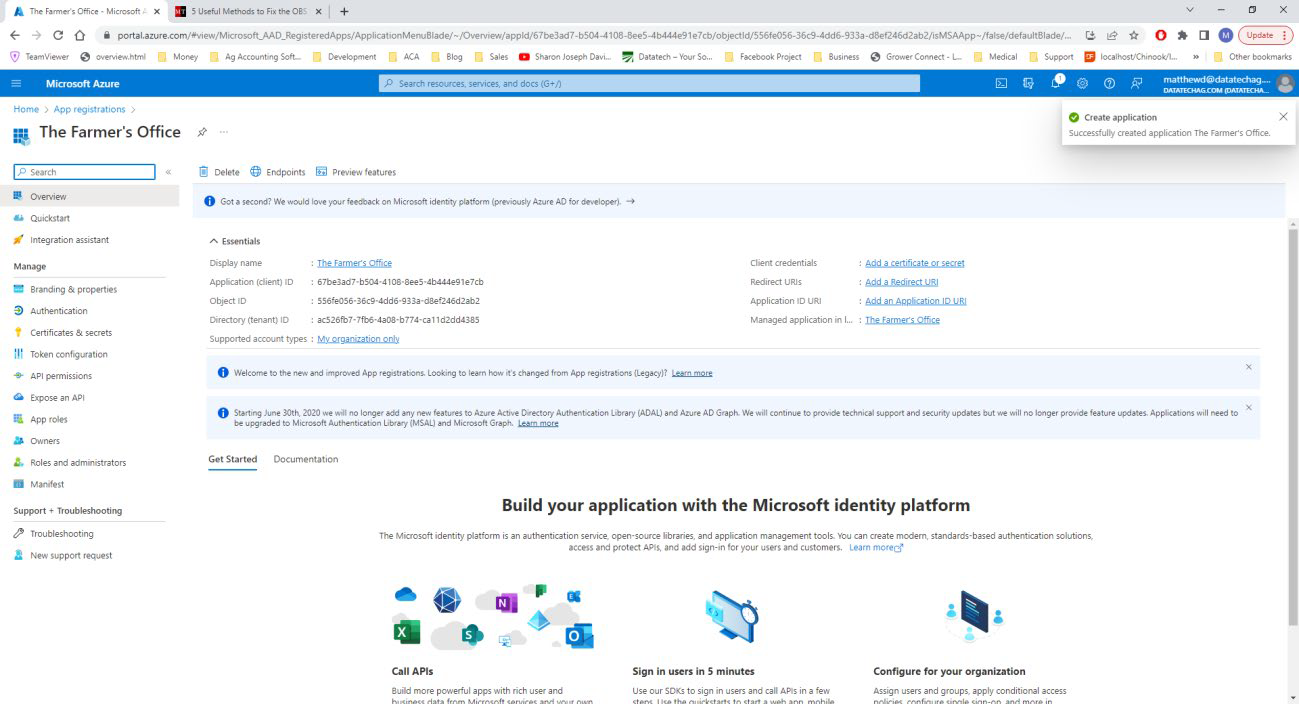Click Add a Redirect URI link

(901, 282)
